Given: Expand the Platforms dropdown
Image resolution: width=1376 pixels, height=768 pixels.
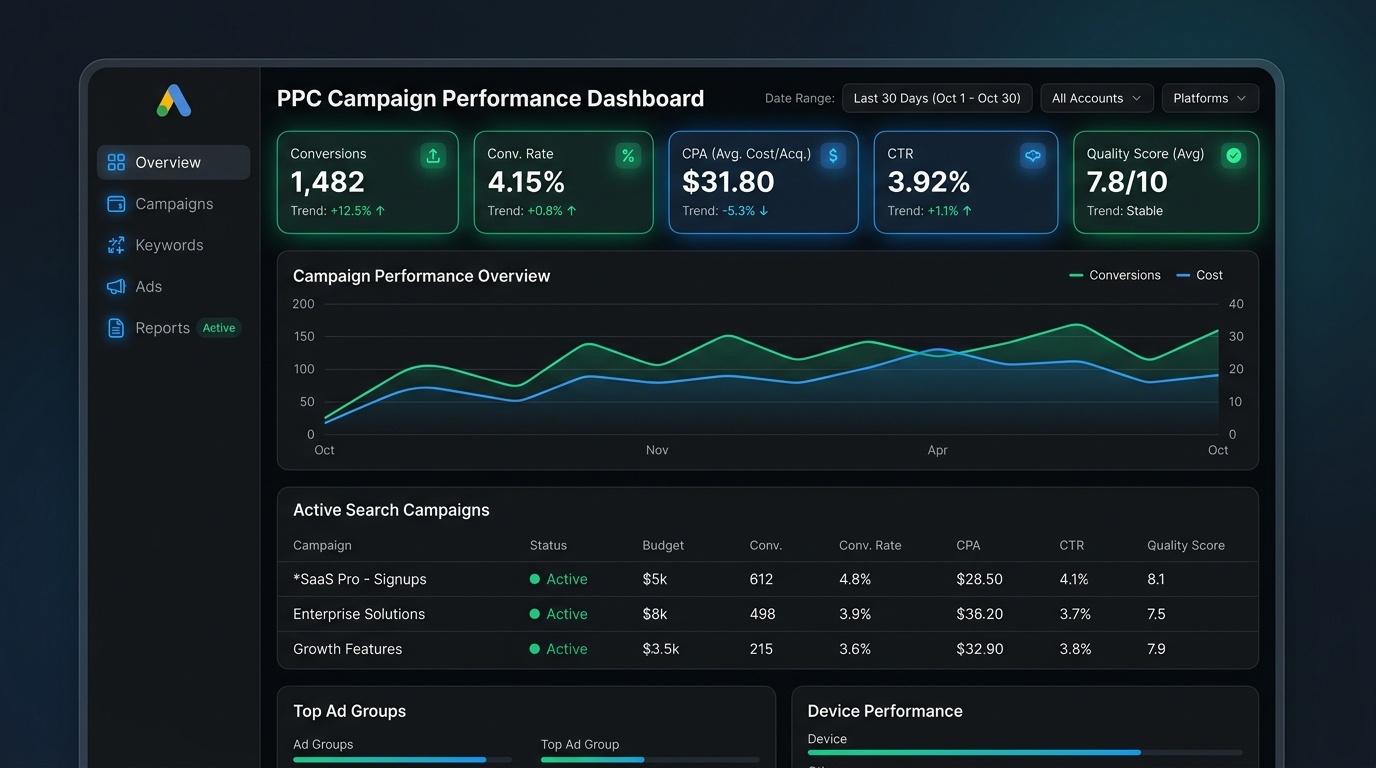Looking at the screenshot, I should coord(1210,98).
